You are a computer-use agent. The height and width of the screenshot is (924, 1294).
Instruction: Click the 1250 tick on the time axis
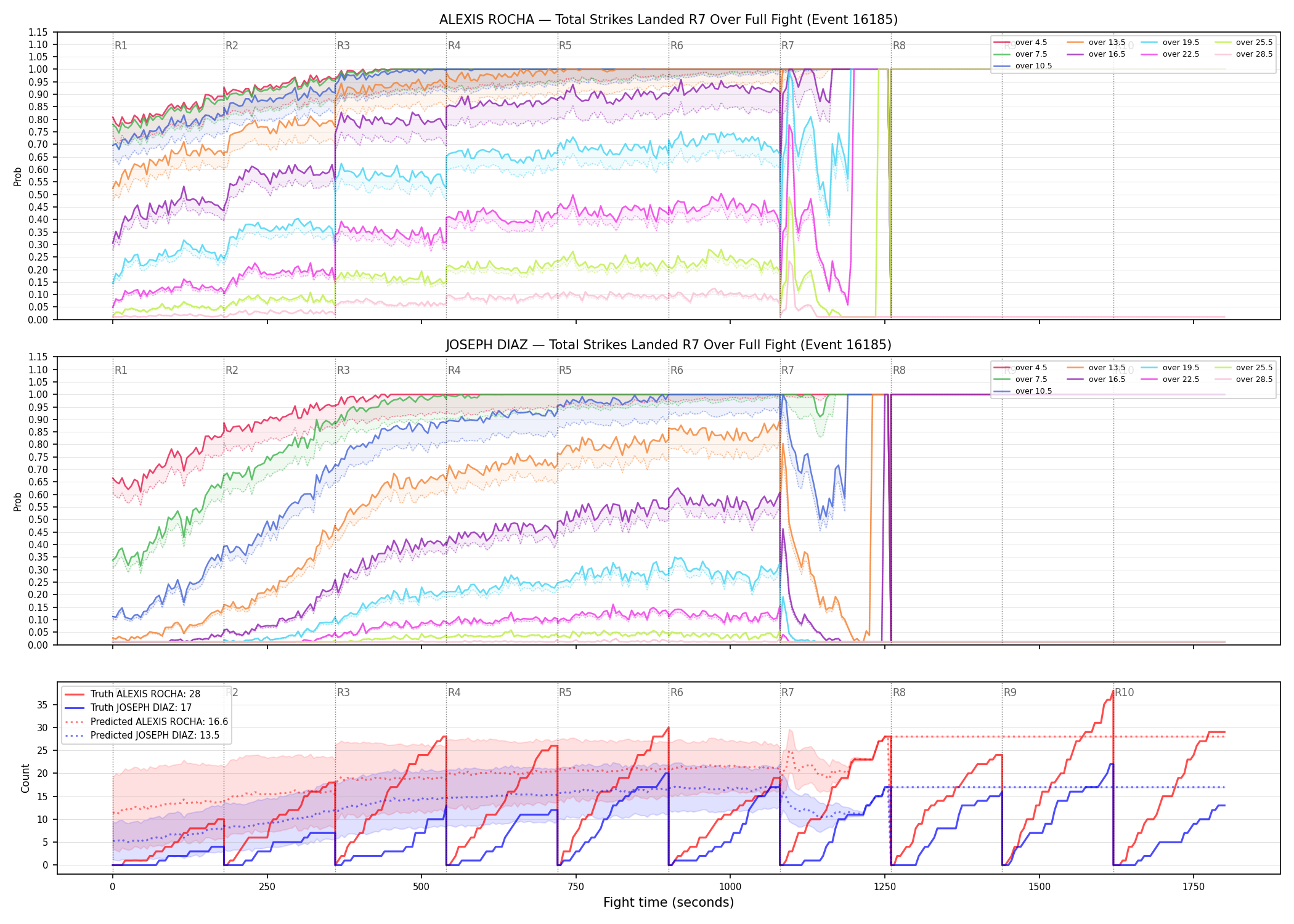tap(885, 887)
